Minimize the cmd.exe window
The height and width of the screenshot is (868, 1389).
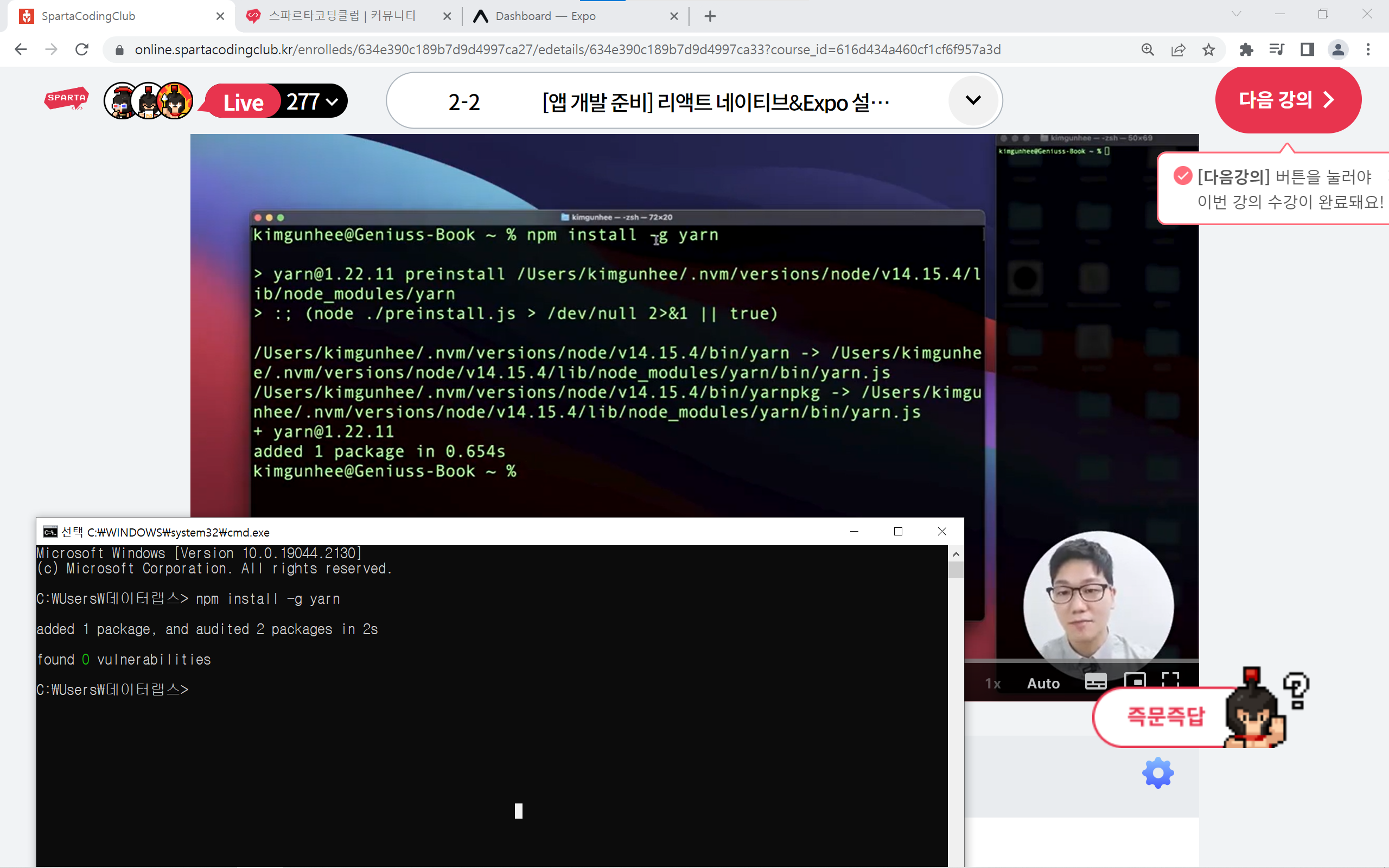854,532
